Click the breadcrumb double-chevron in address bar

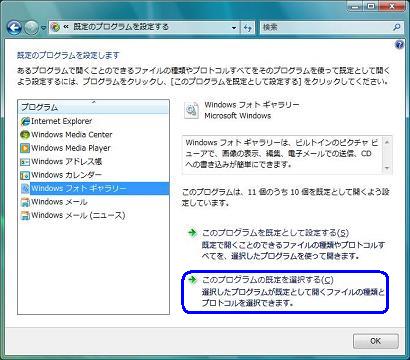66,27
